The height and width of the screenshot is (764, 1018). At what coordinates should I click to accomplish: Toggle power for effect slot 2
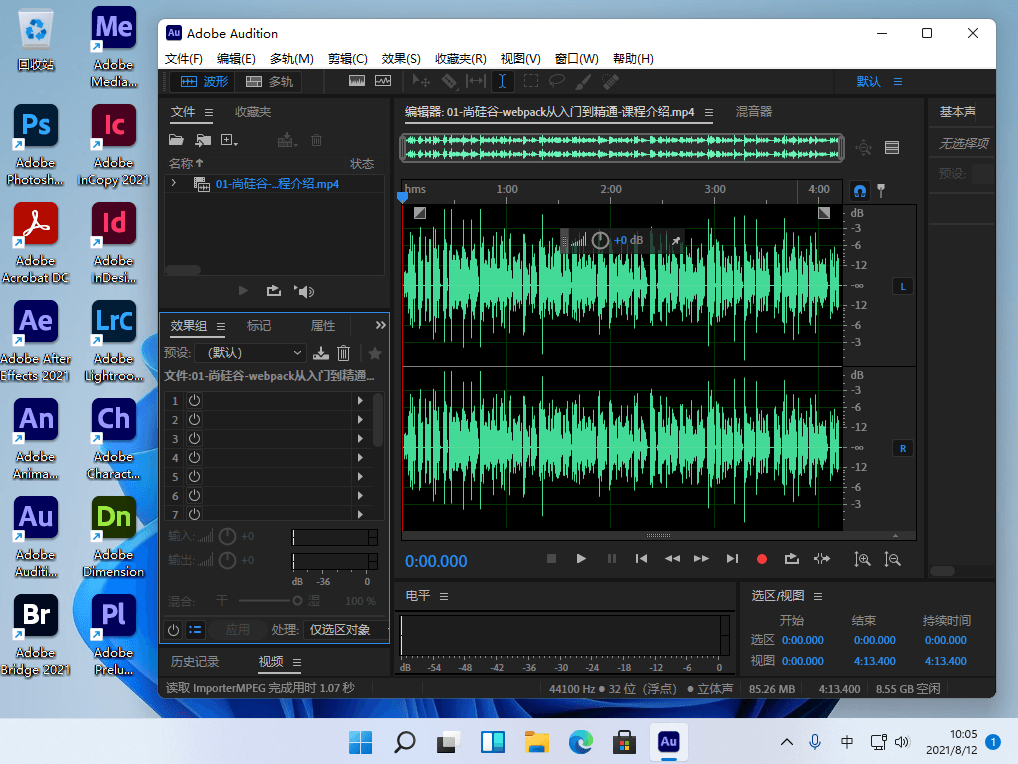tap(194, 419)
